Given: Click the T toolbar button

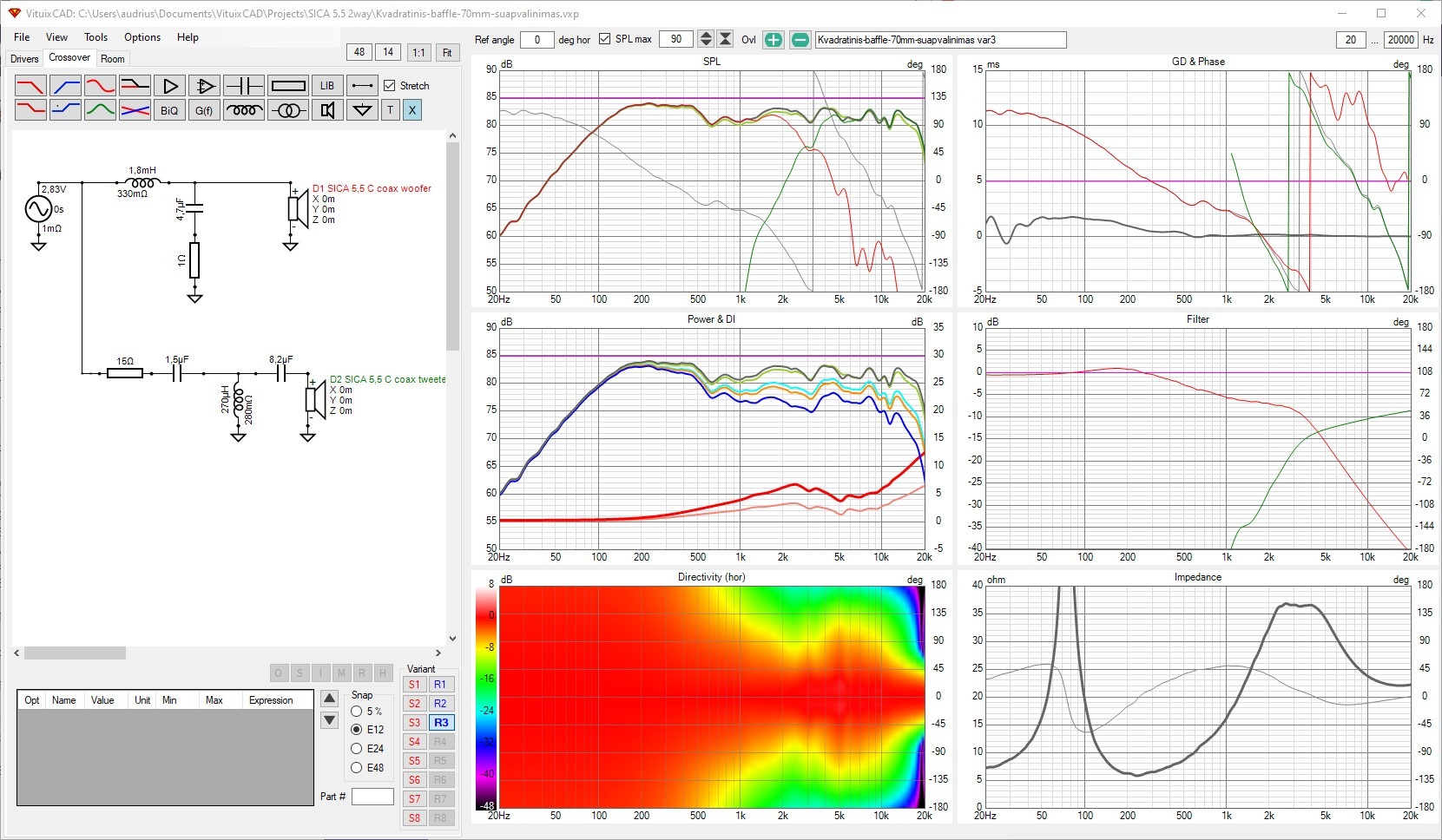Looking at the screenshot, I should 390,110.
